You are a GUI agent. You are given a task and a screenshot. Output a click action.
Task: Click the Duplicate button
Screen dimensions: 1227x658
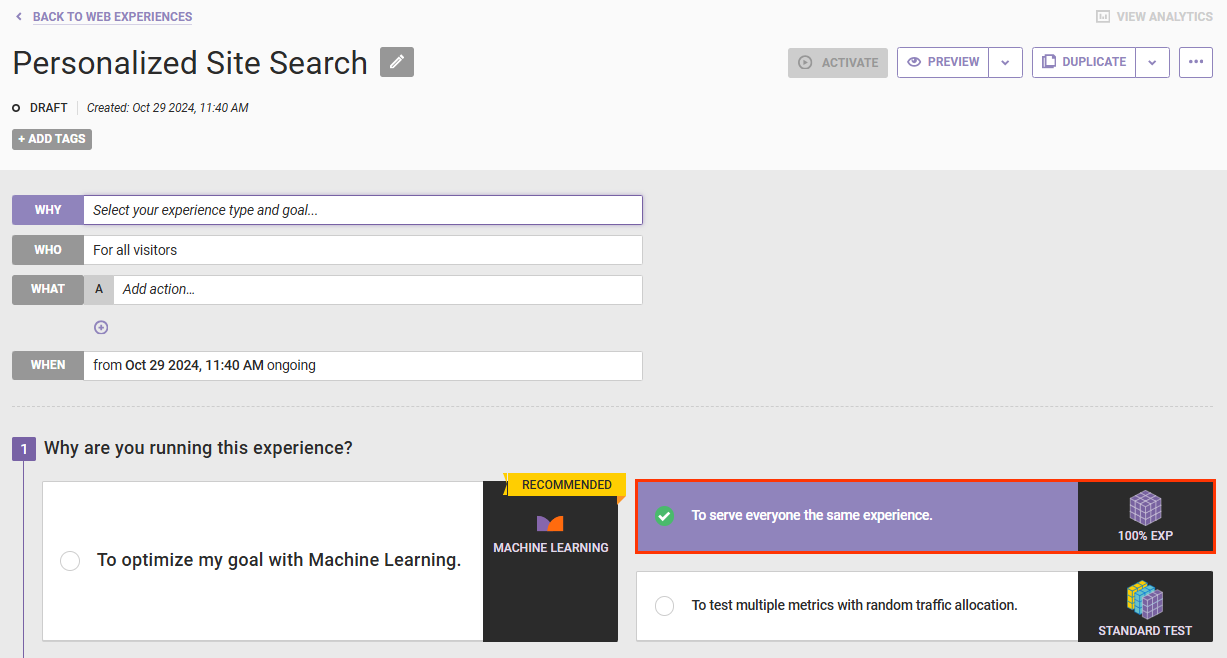1084,62
